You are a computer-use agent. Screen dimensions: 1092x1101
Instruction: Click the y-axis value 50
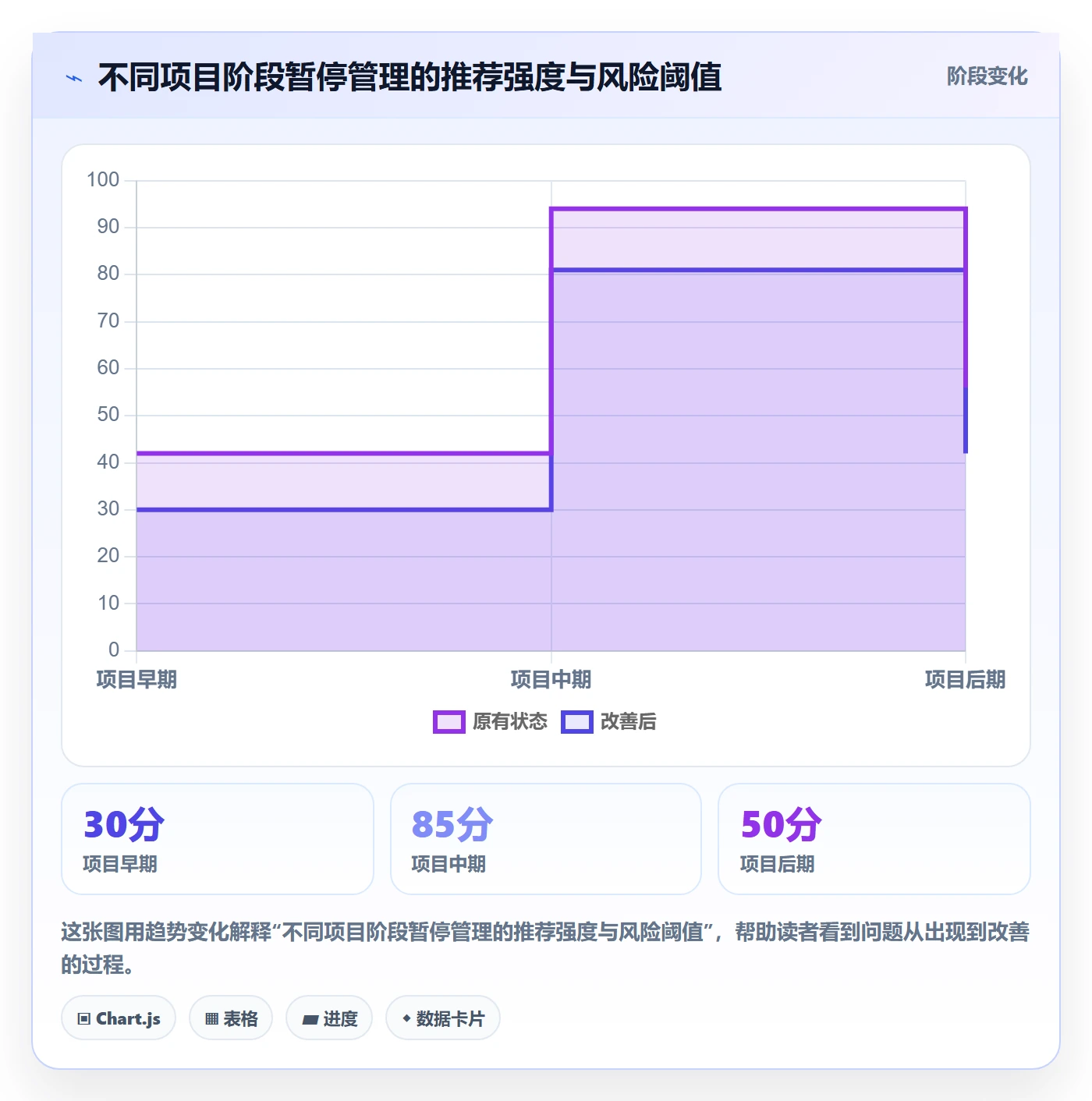[x=108, y=415]
